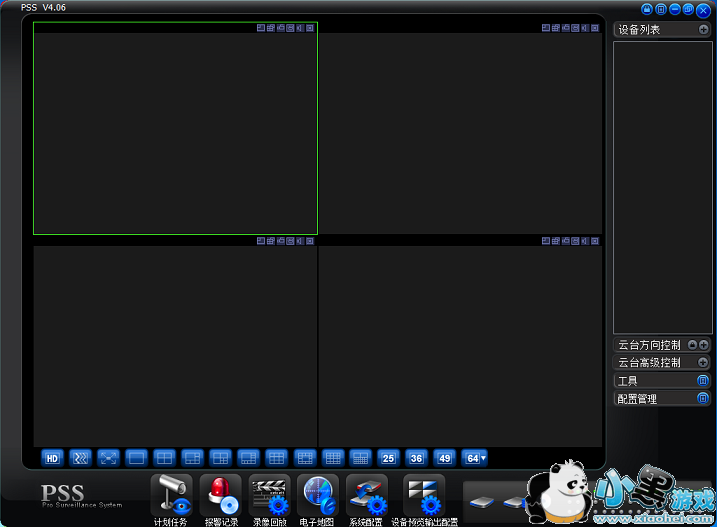Switch to full-screen view with the arrows icon
The image size is (717, 527).
(x=108, y=458)
